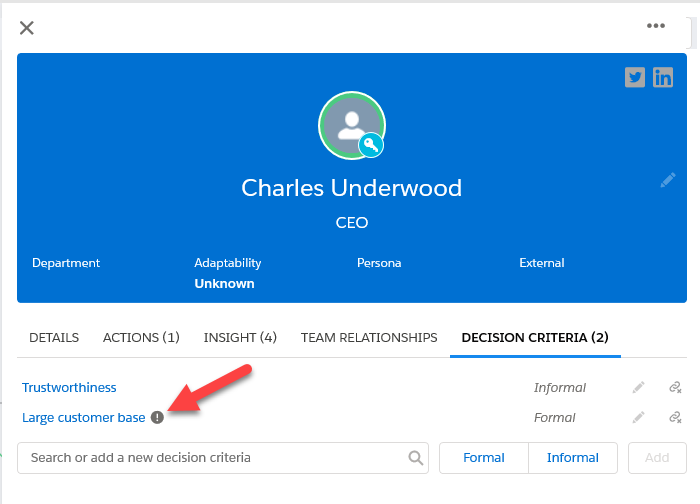Screen dimensions: 700x504
Task: Edit the Trustworthiness criteria with pencil icon
Action: pyautogui.click(x=638, y=387)
